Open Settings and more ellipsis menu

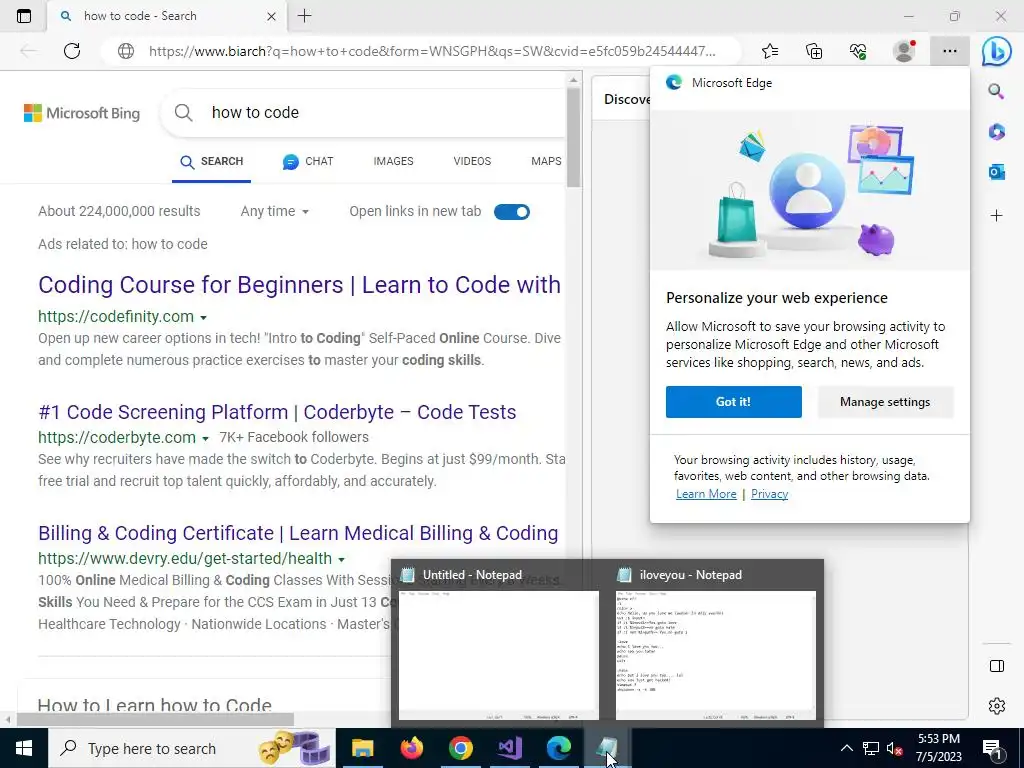coord(950,51)
